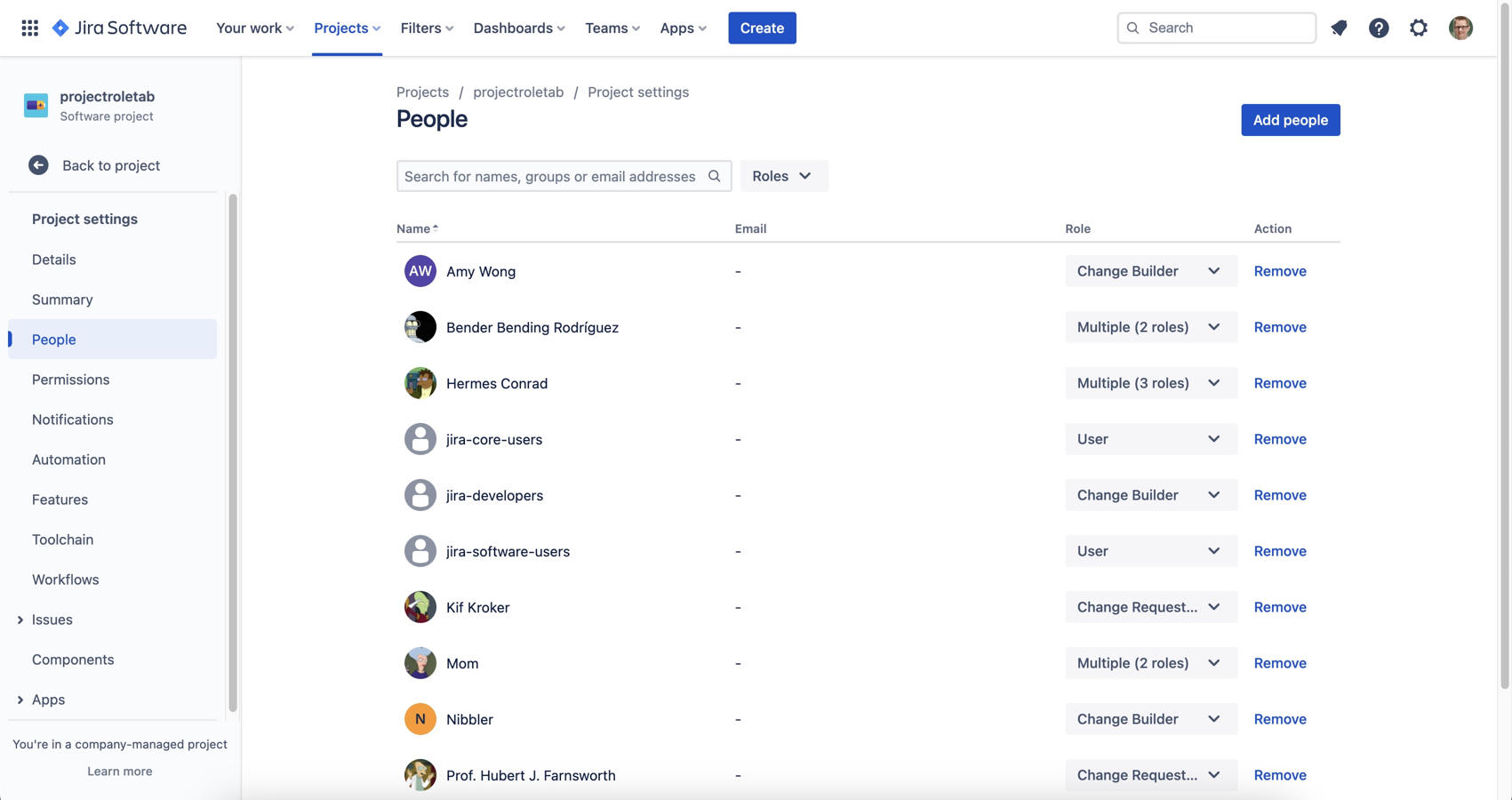
Task: Click the Jira Software logo
Action: point(120,28)
